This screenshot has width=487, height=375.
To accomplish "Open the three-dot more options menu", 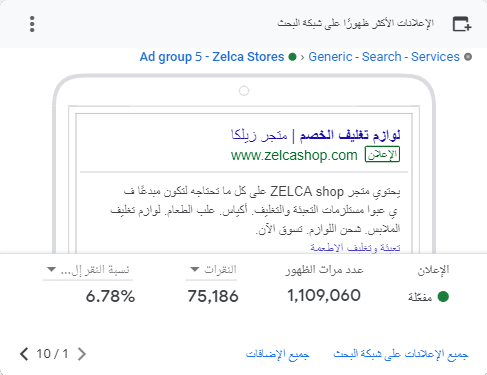I will tap(32, 24).
